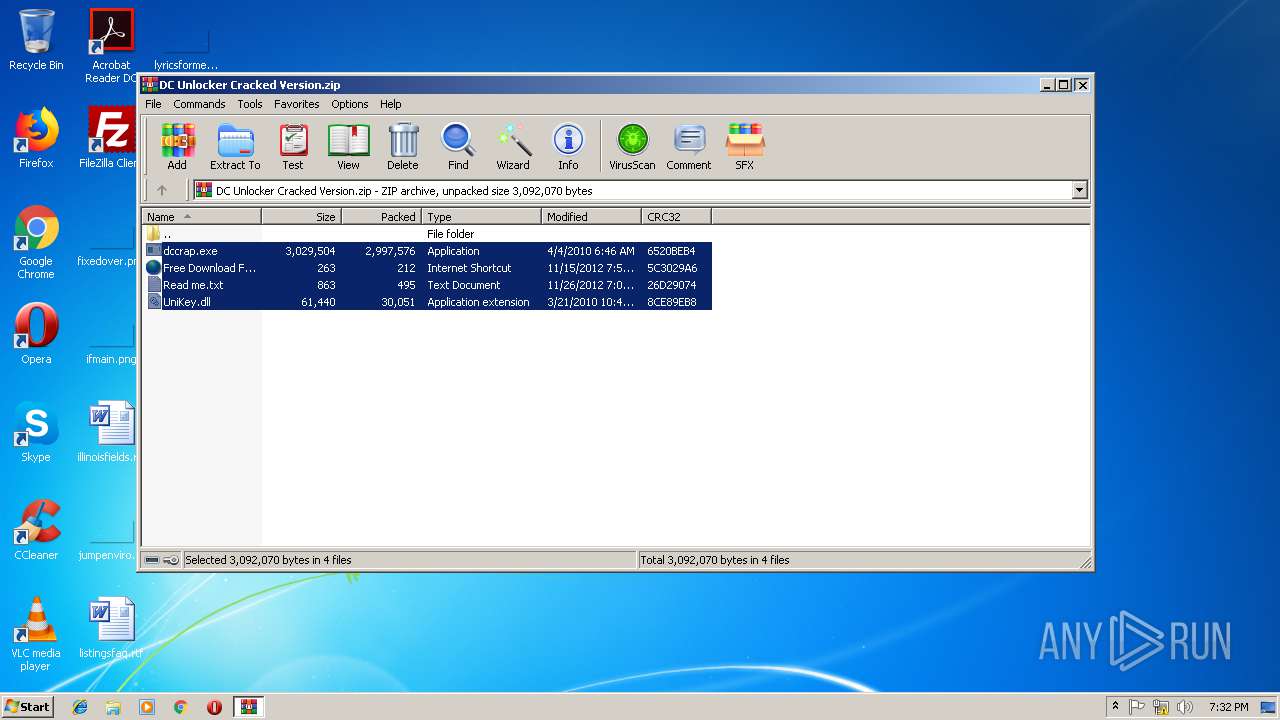Open the Find magnifier tool
This screenshot has height=720, width=1280.
click(458, 147)
